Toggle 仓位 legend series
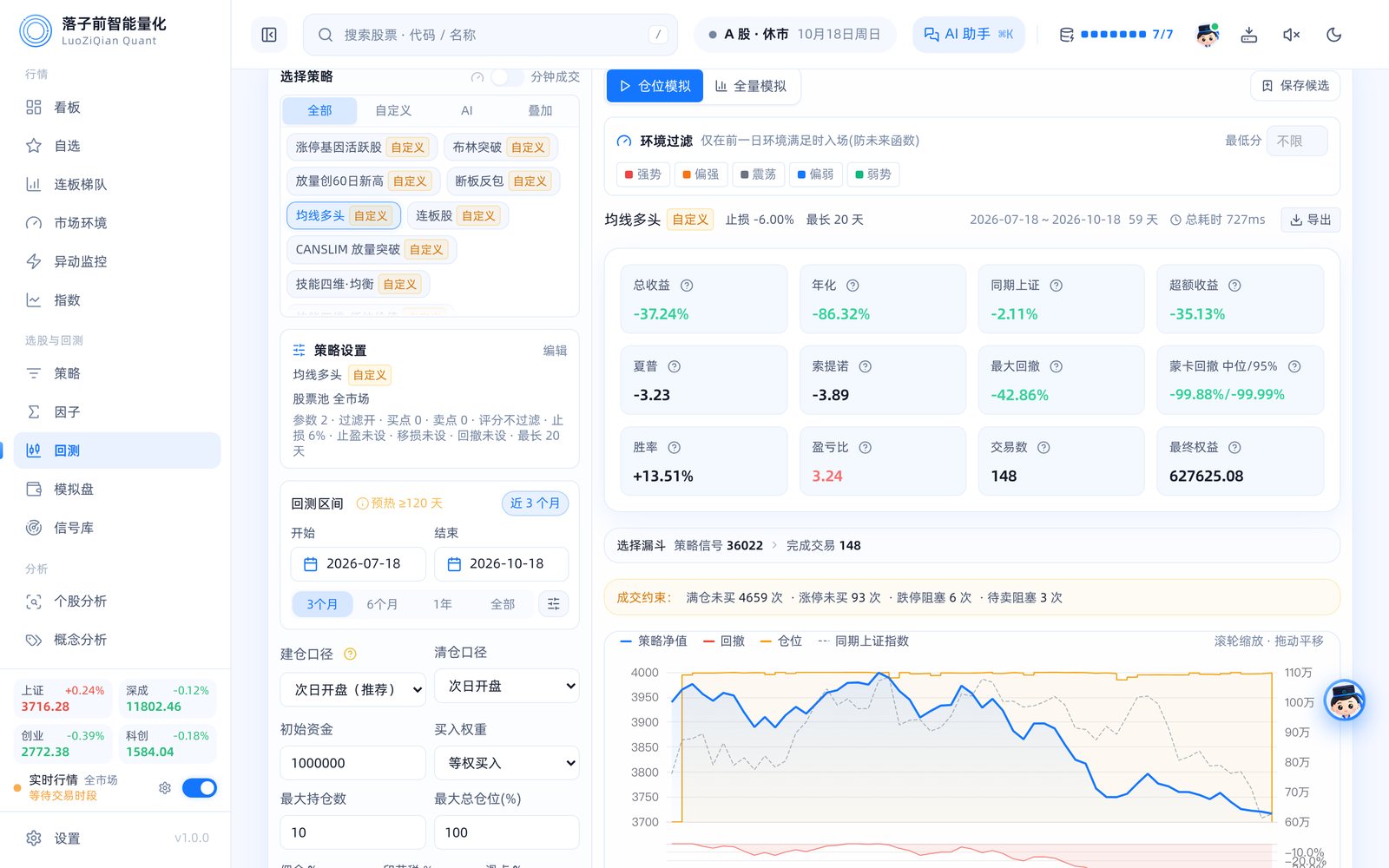Screen dimensions: 1389x868 click(780, 641)
